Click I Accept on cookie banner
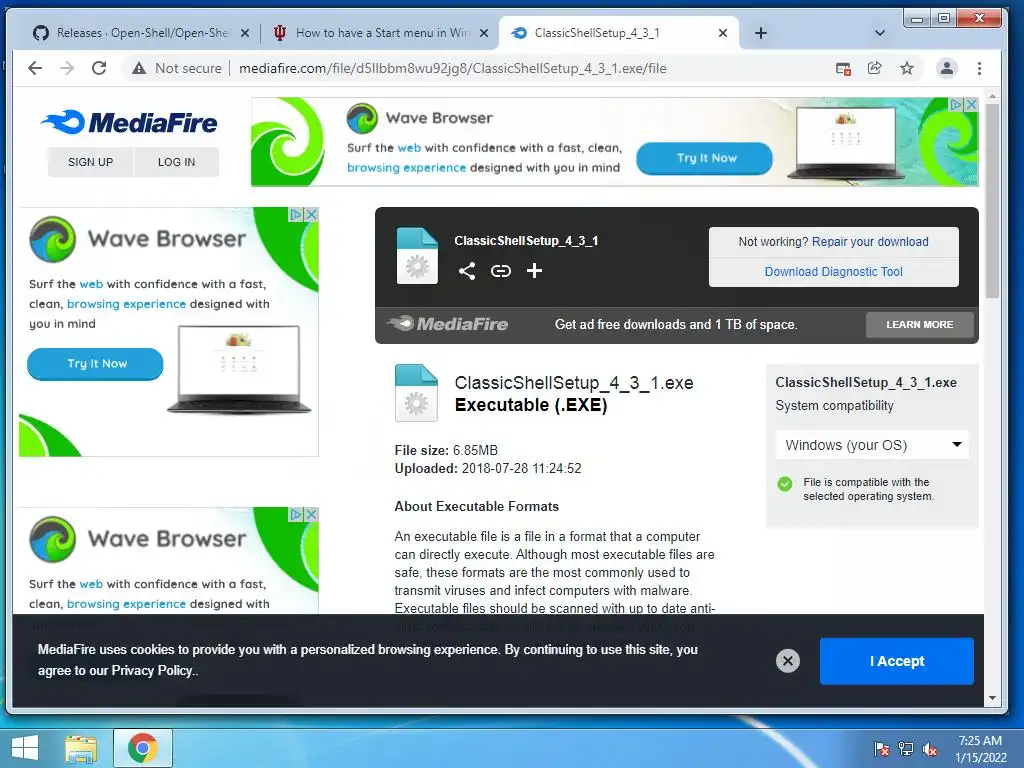The height and width of the screenshot is (768, 1024). click(x=897, y=661)
